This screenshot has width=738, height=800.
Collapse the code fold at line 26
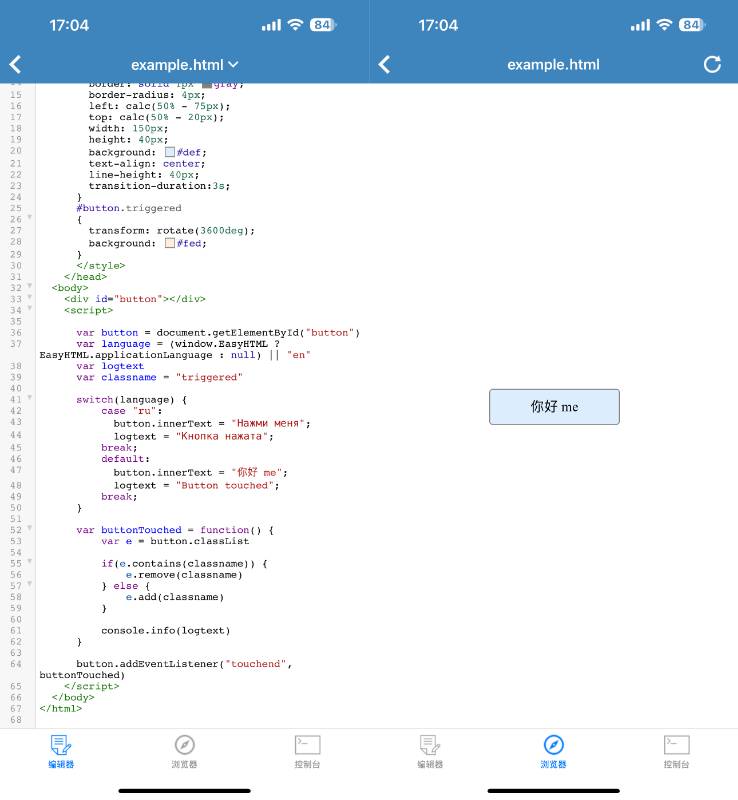pyautogui.click(x=30, y=217)
